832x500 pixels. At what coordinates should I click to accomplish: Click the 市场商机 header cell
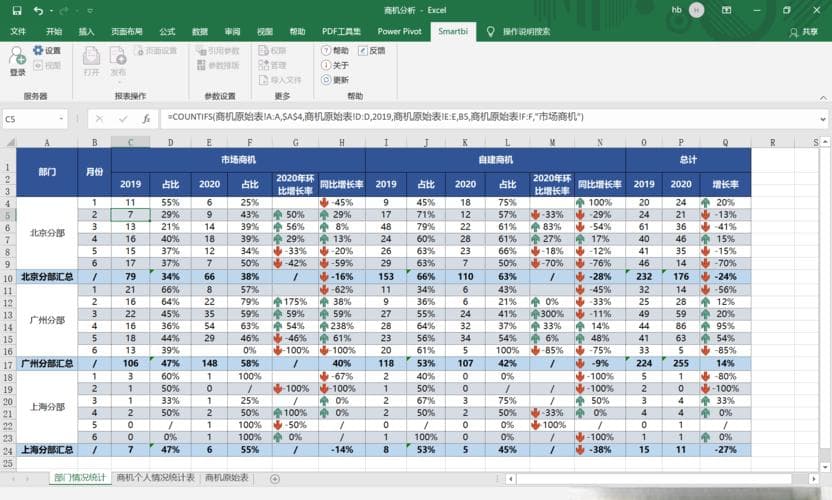coord(238,160)
